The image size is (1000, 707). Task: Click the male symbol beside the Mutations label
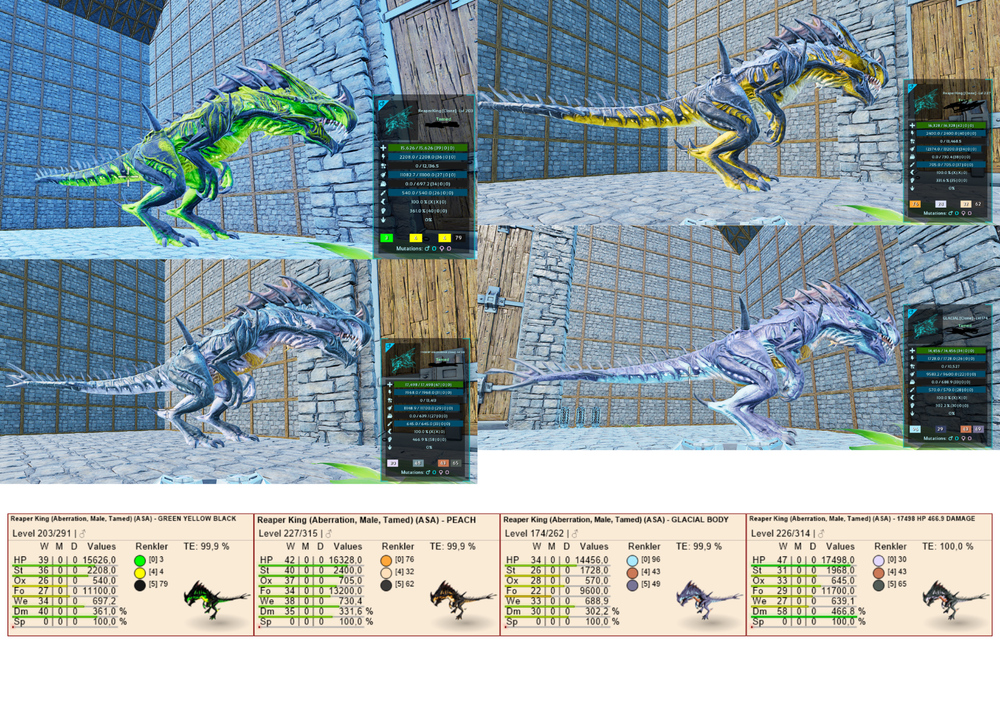coord(427,246)
